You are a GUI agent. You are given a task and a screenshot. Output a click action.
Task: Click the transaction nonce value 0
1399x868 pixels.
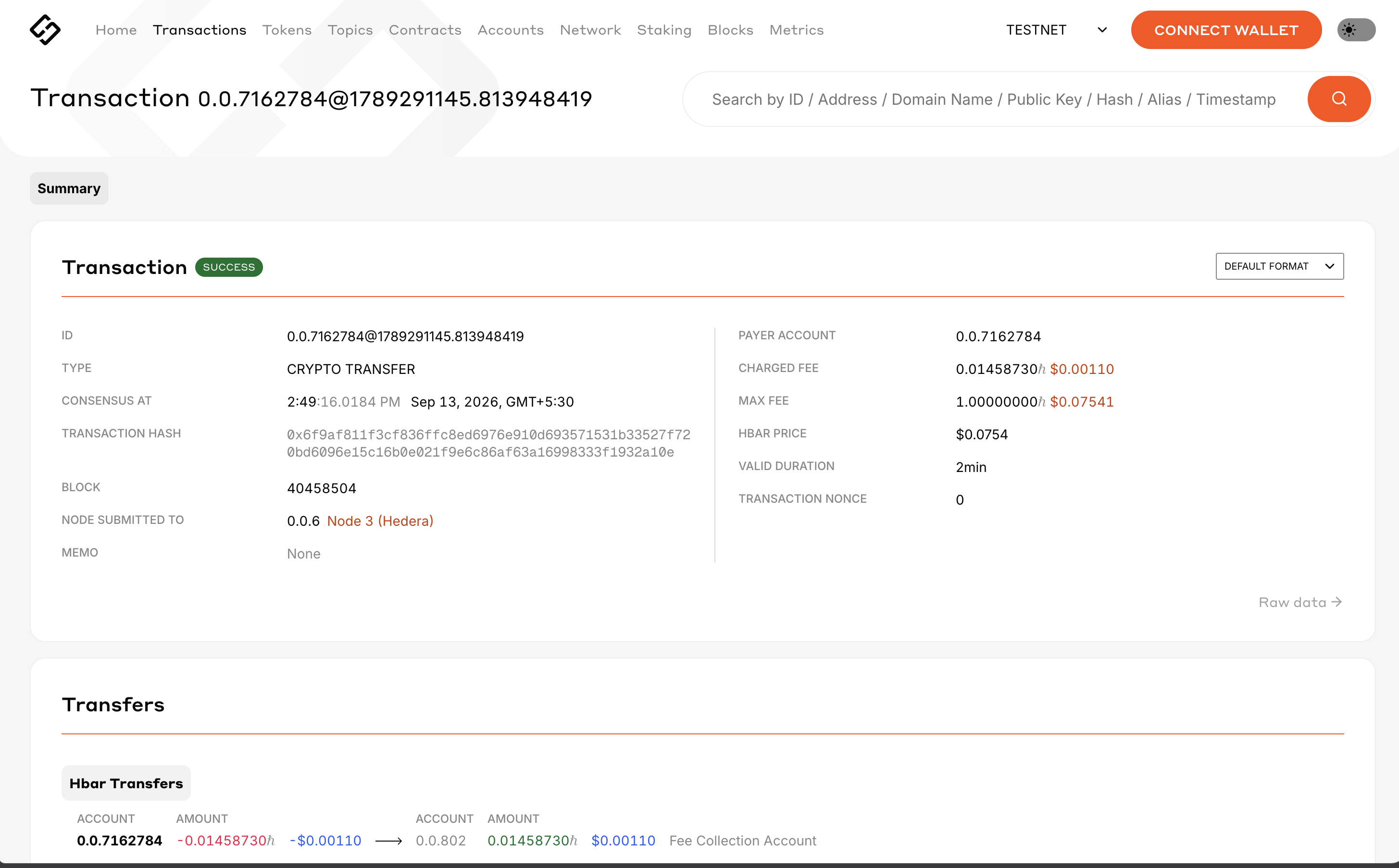tap(959, 500)
